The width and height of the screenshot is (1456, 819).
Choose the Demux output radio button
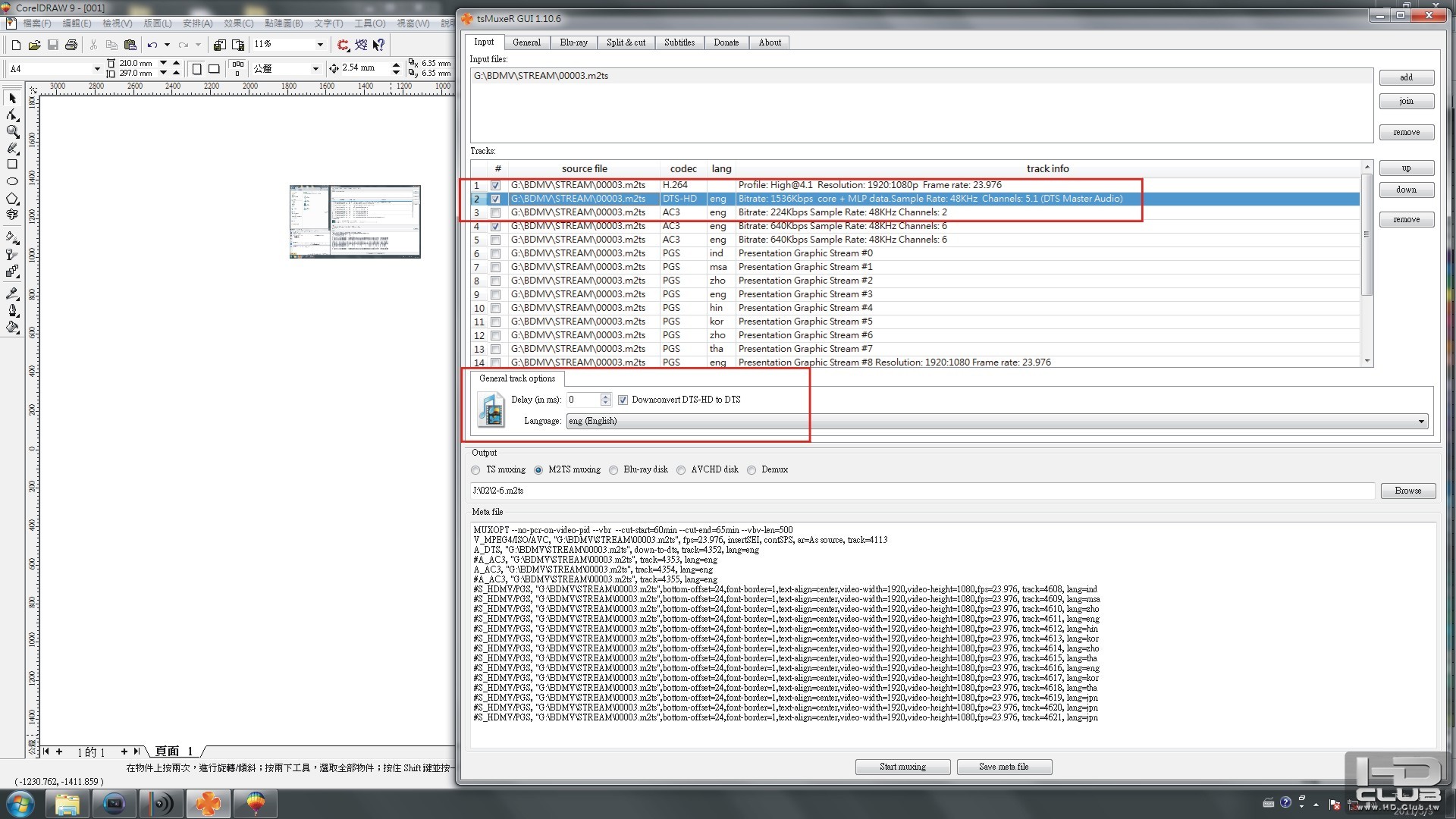click(752, 470)
